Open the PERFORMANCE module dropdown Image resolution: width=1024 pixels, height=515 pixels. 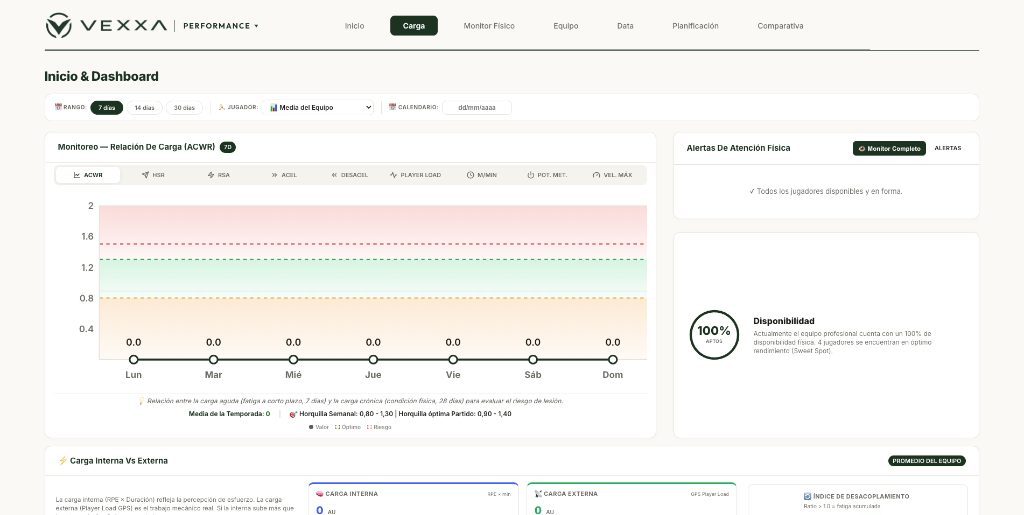click(x=221, y=26)
